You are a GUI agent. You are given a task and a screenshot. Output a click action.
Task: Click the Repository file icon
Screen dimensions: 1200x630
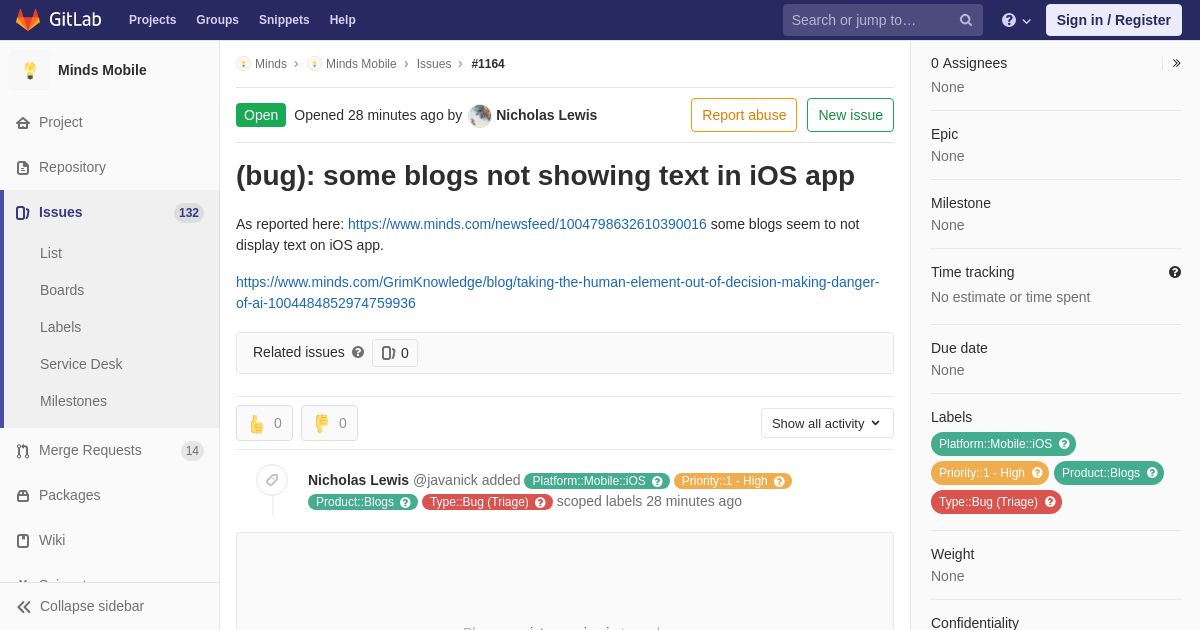[x=23, y=168]
